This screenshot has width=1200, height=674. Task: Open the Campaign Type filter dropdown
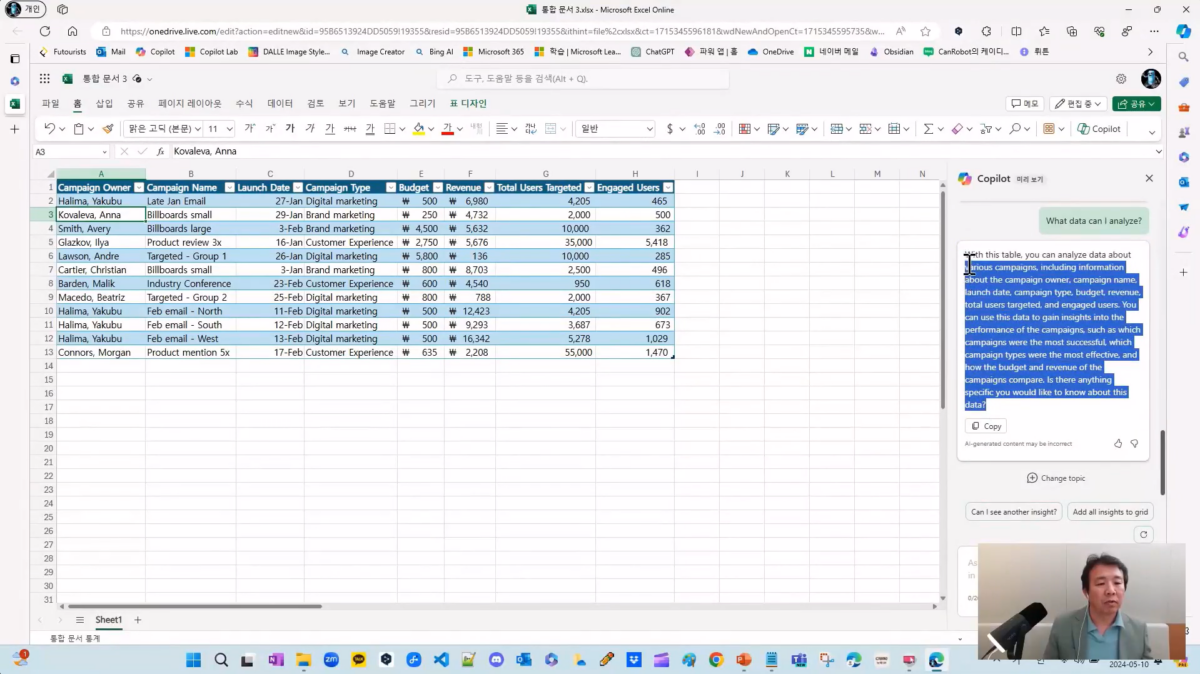pos(389,188)
